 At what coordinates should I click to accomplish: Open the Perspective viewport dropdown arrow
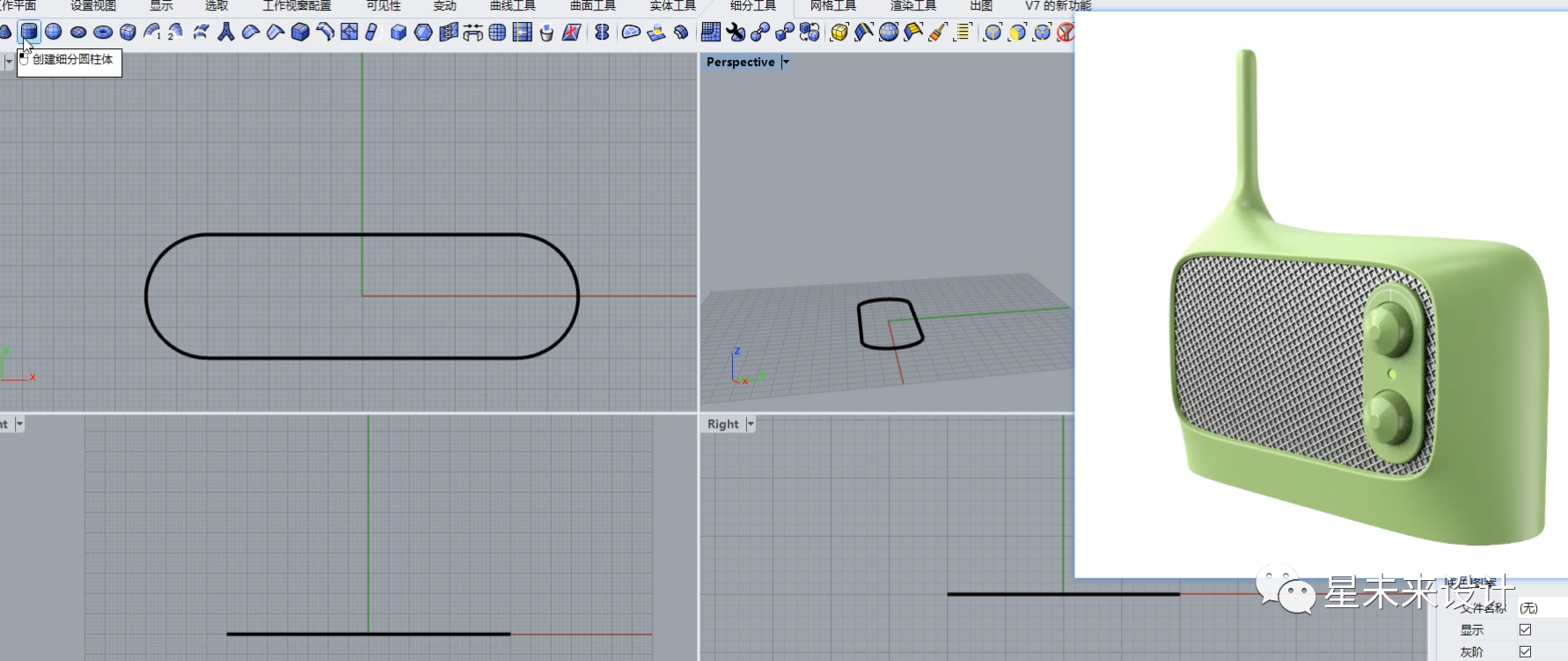coord(786,62)
